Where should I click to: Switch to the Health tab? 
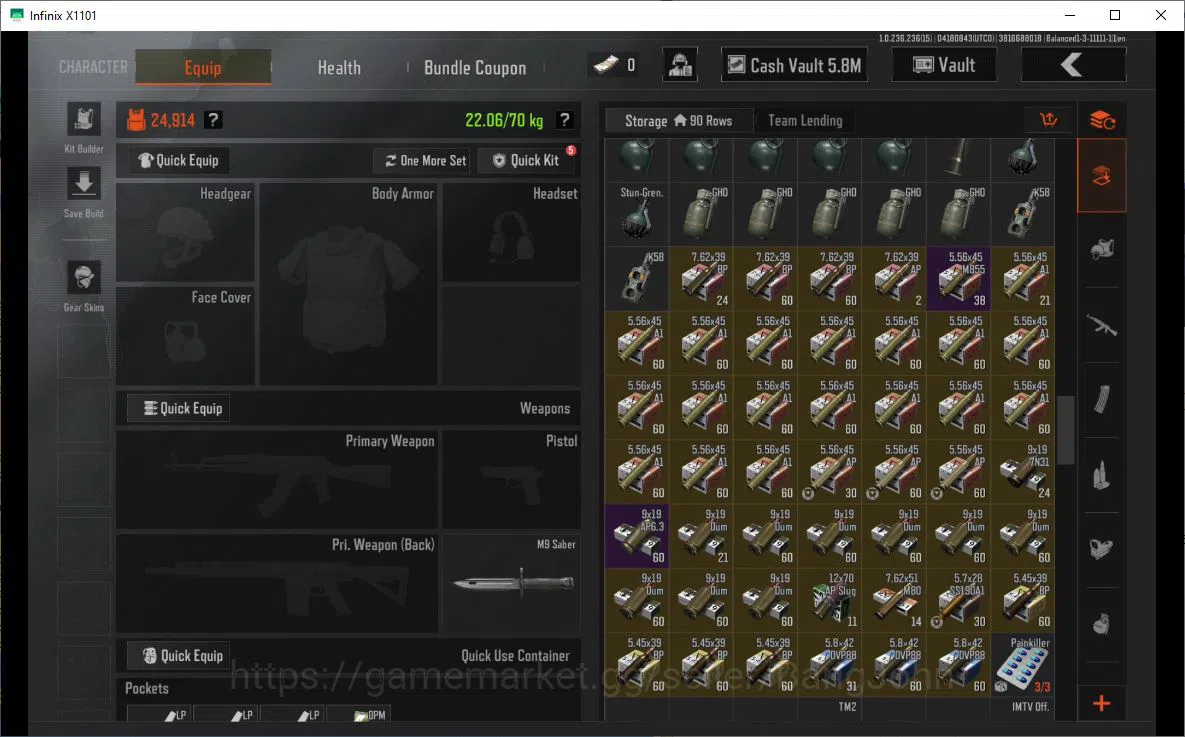coord(339,67)
